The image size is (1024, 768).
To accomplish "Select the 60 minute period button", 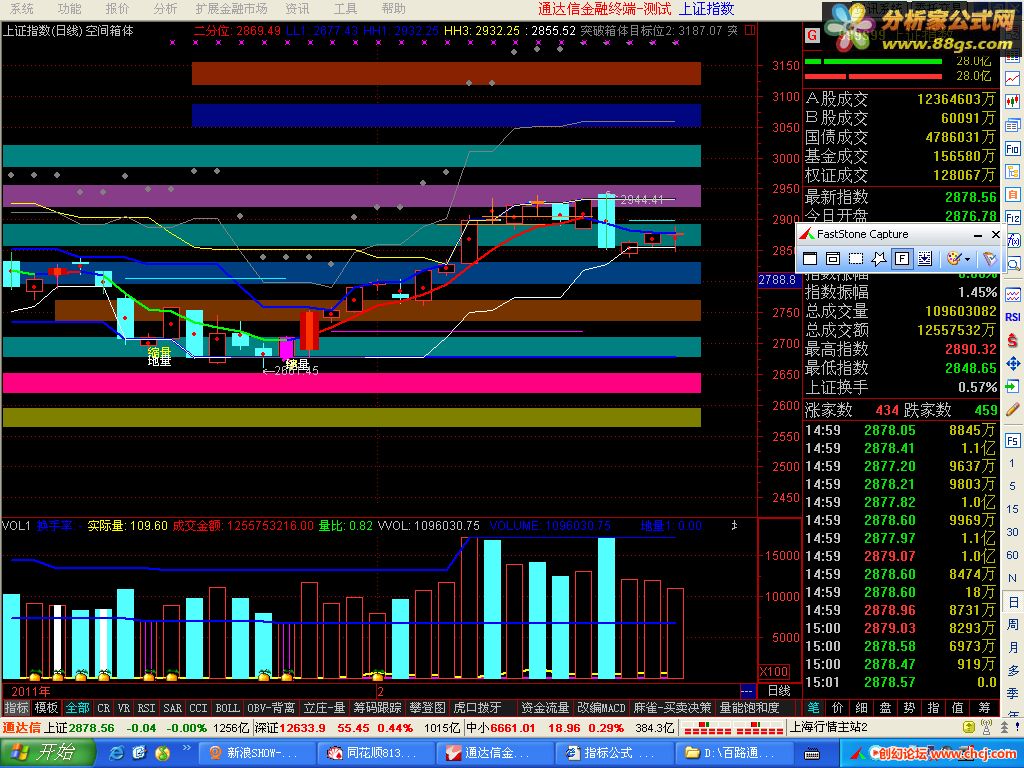I will coord(1012,555).
